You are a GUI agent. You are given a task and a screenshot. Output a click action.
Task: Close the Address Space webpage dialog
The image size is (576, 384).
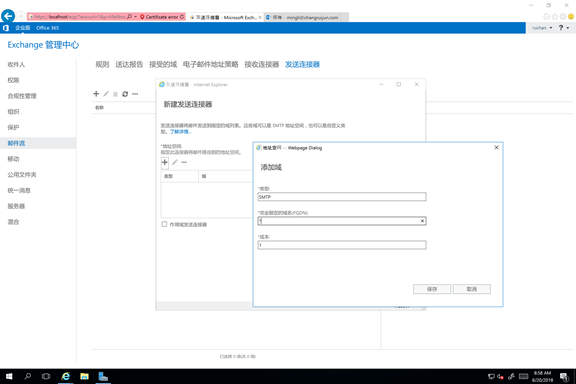496,147
